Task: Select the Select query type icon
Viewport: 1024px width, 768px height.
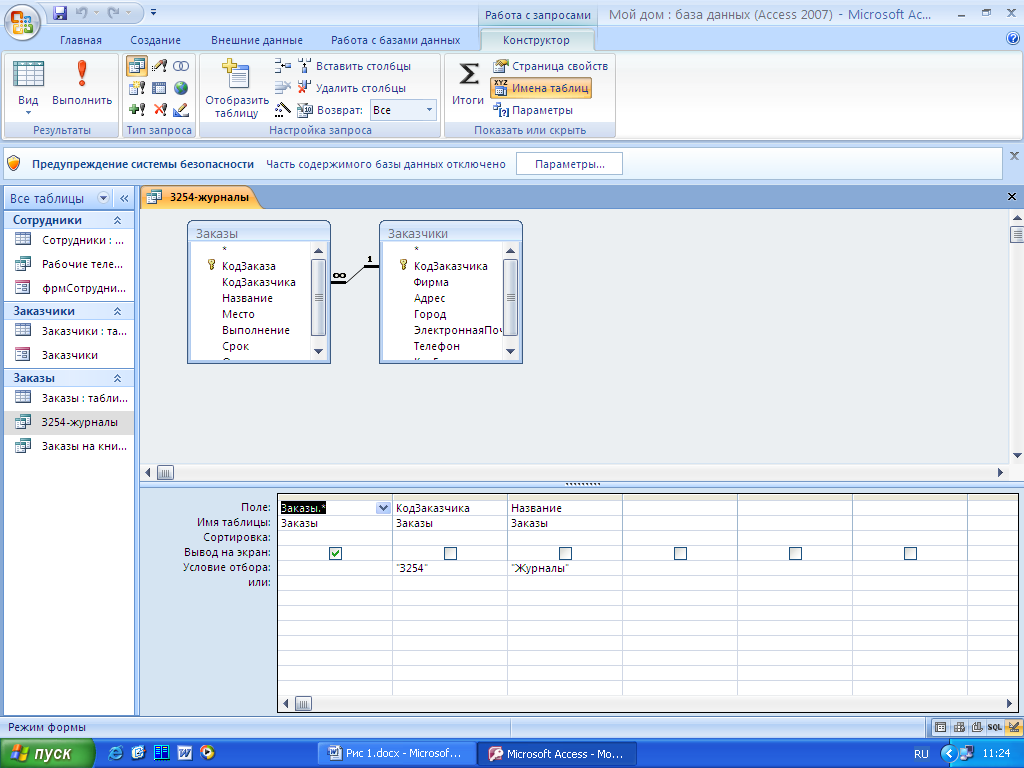Action: coord(136,66)
